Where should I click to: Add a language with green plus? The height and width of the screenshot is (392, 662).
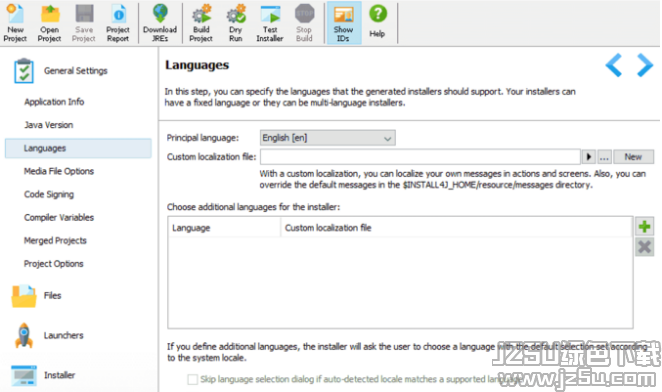pos(644,227)
